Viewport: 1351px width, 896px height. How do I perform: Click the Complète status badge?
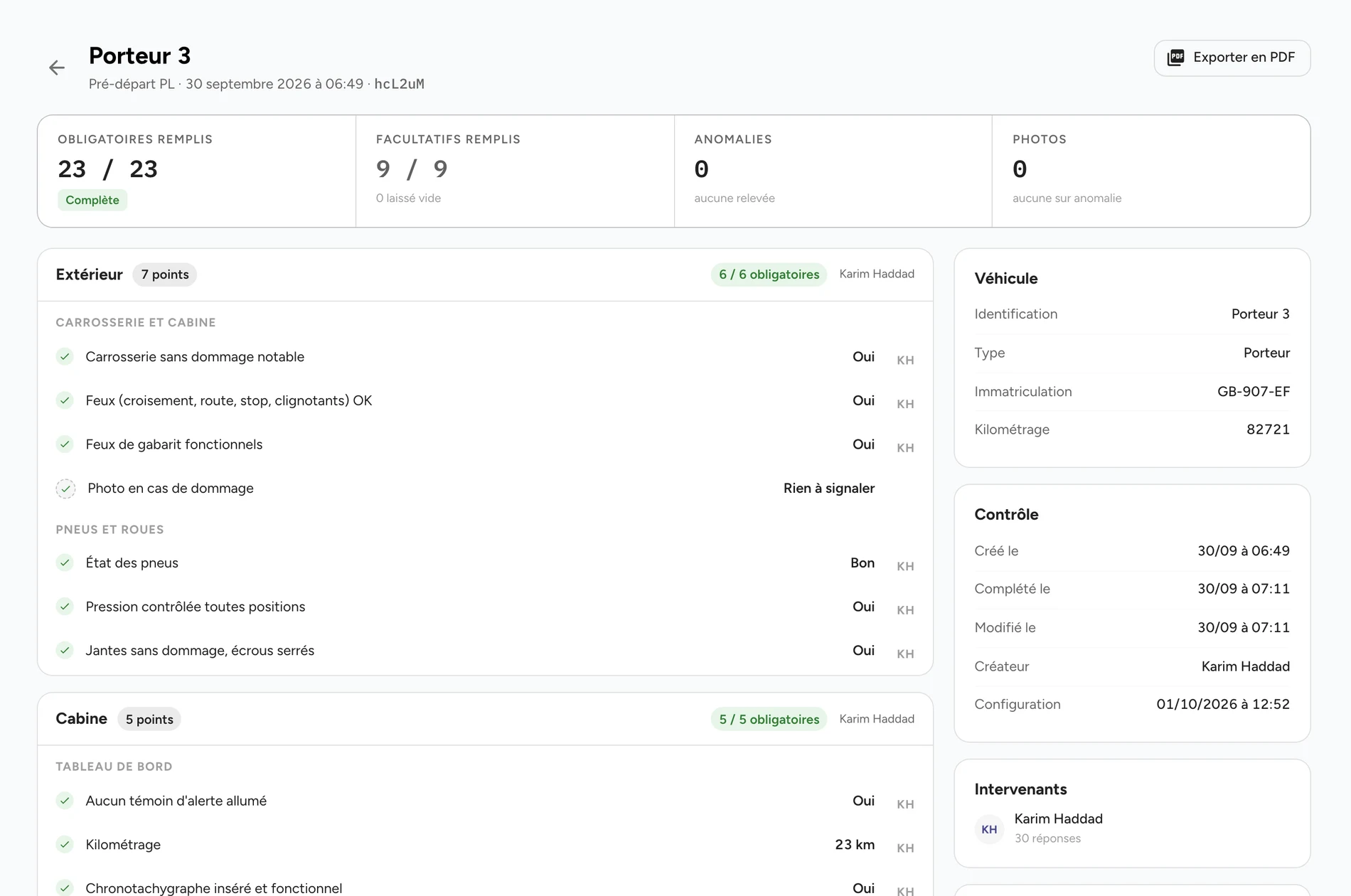[92, 200]
